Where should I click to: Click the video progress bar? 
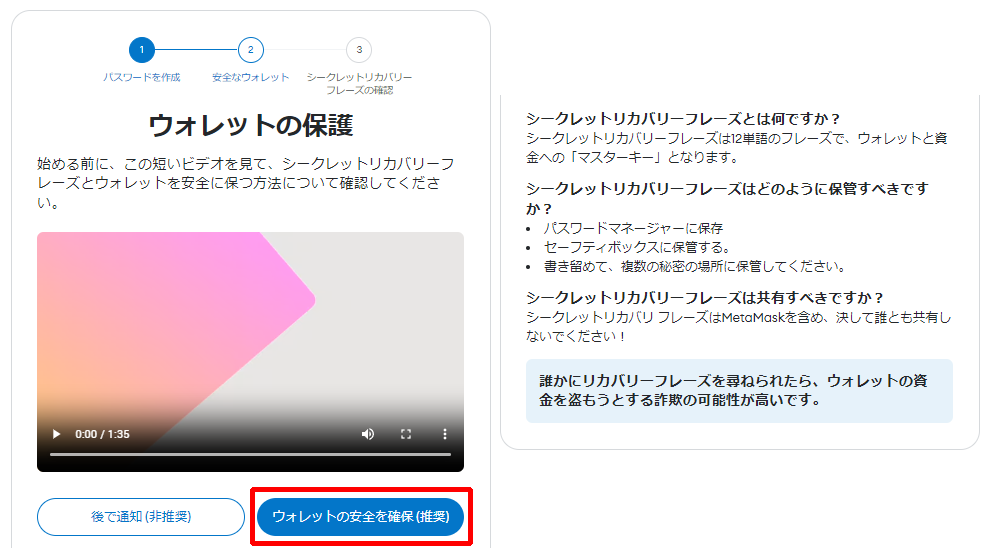[250, 454]
